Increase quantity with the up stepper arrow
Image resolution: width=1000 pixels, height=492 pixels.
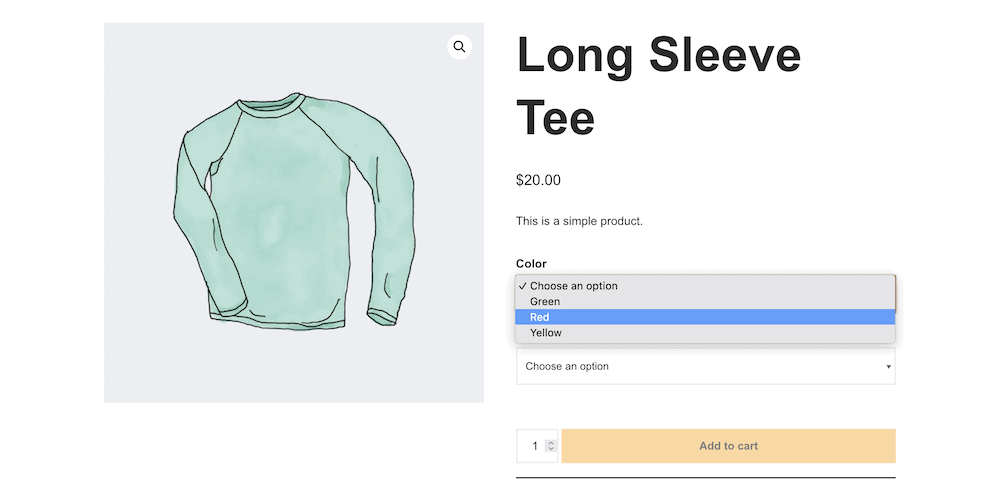(x=550, y=442)
